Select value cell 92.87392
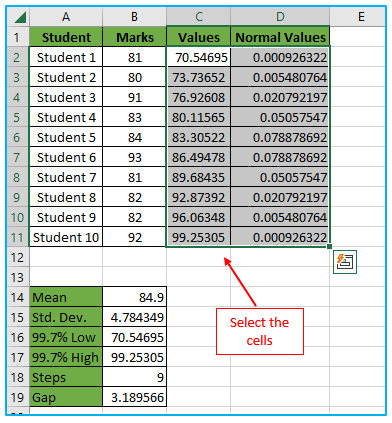392x423 pixels. click(x=199, y=197)
